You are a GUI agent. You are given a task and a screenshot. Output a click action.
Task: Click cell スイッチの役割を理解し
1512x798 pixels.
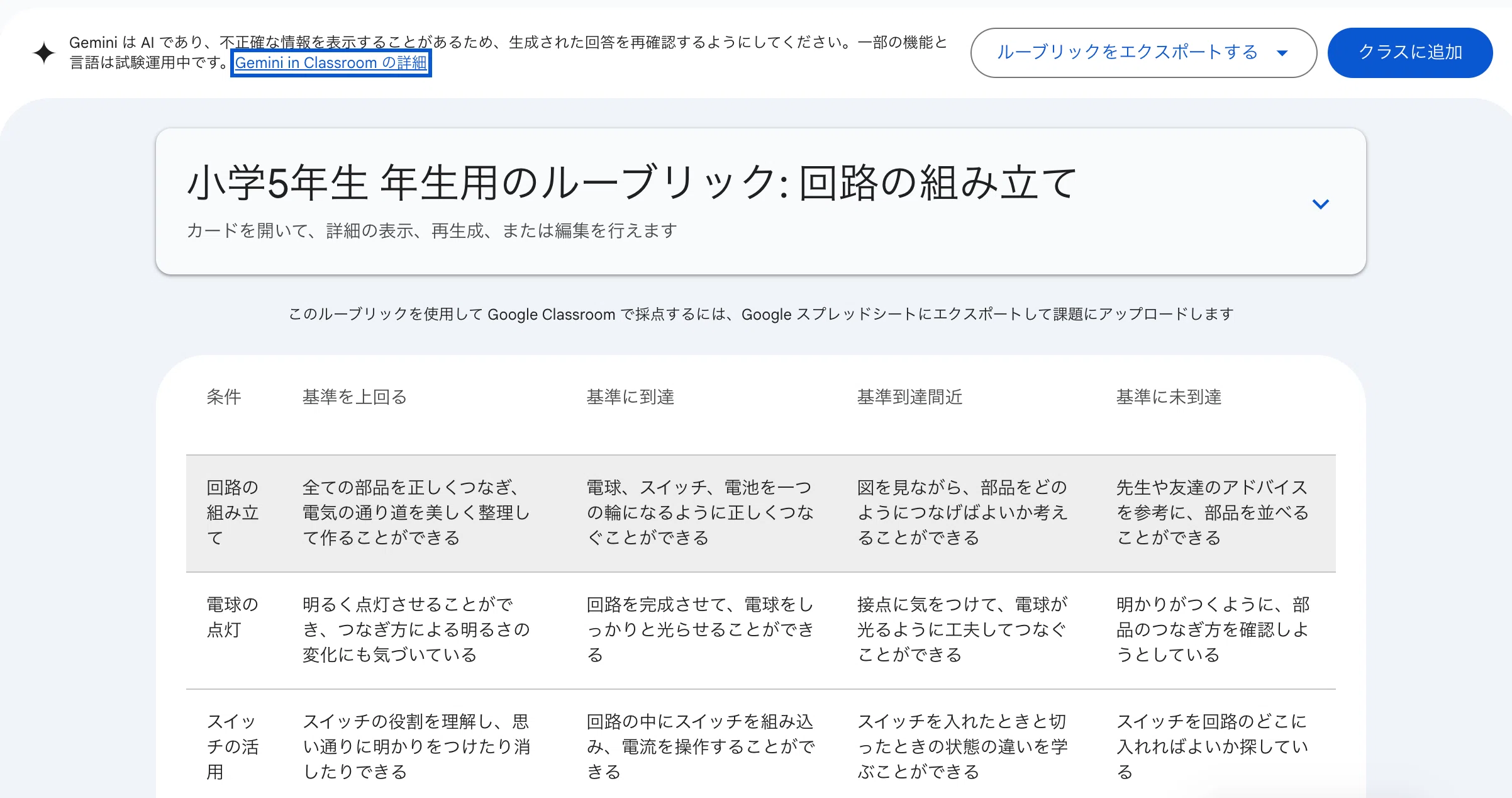pos(416,746)
